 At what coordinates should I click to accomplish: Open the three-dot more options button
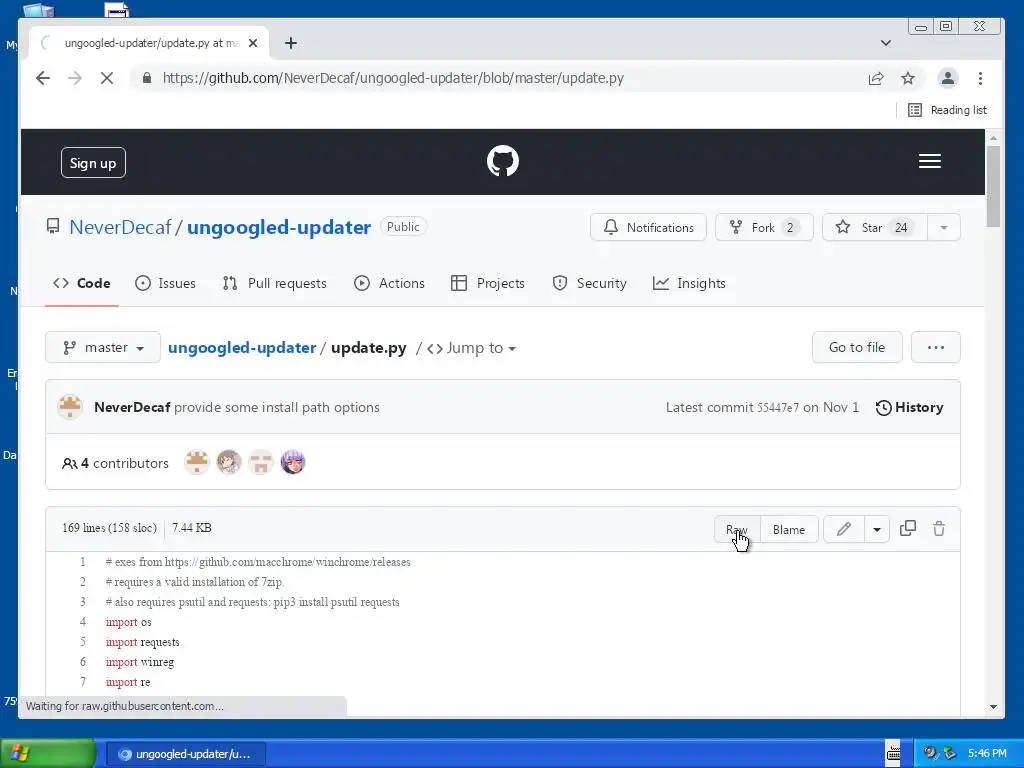pos(935,347)
